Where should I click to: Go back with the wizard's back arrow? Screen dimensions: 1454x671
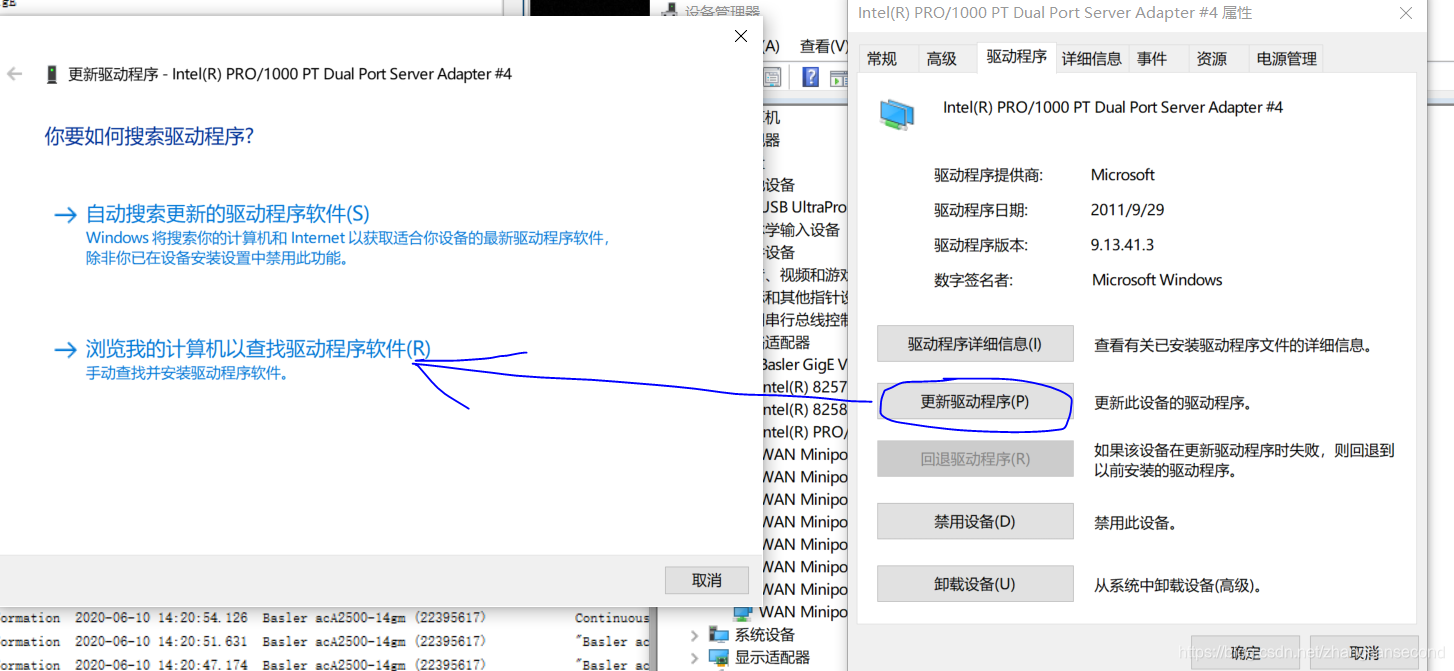coord(14,74)
